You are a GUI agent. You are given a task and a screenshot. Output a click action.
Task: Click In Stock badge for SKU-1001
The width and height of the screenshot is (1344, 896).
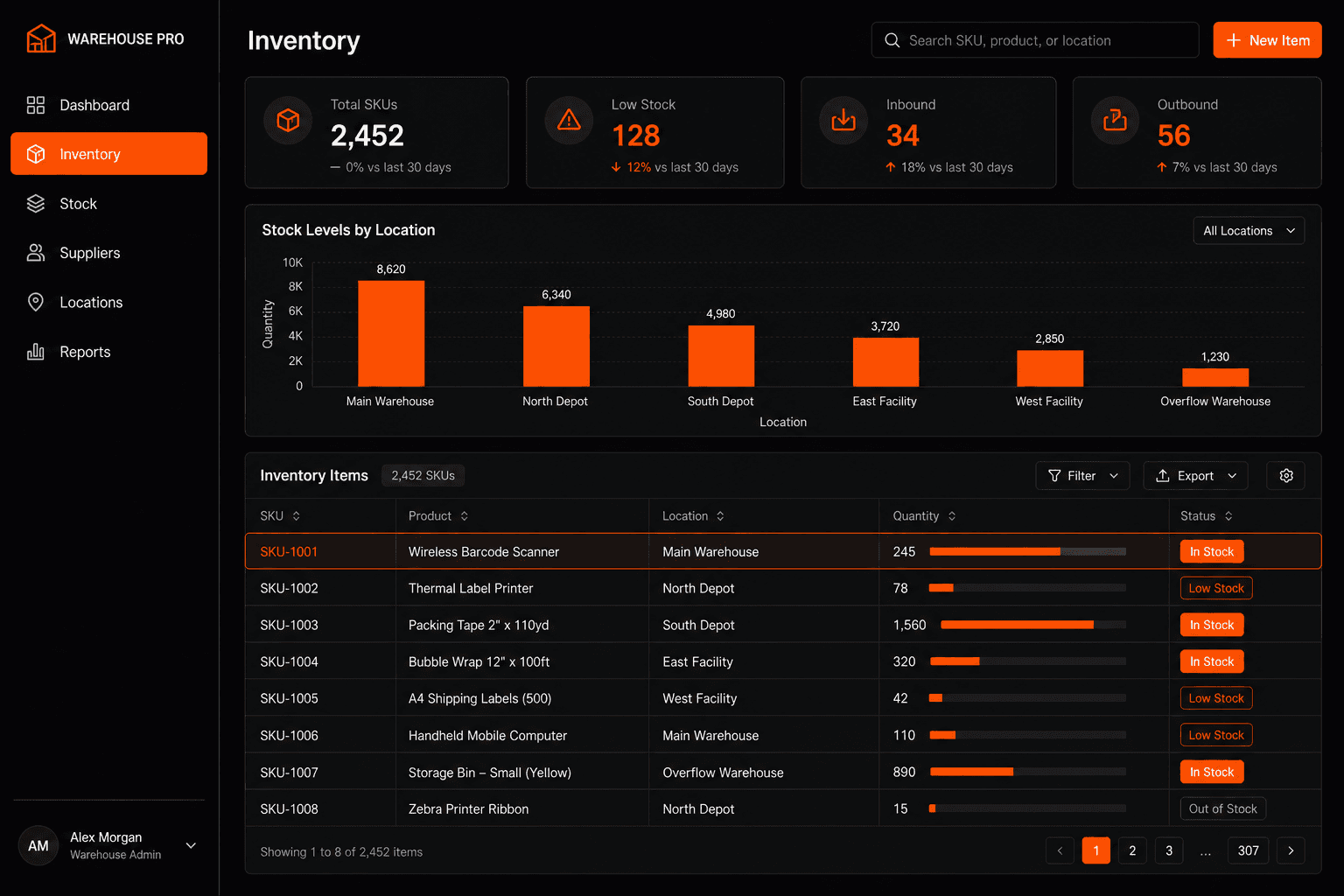(1212, 552)
